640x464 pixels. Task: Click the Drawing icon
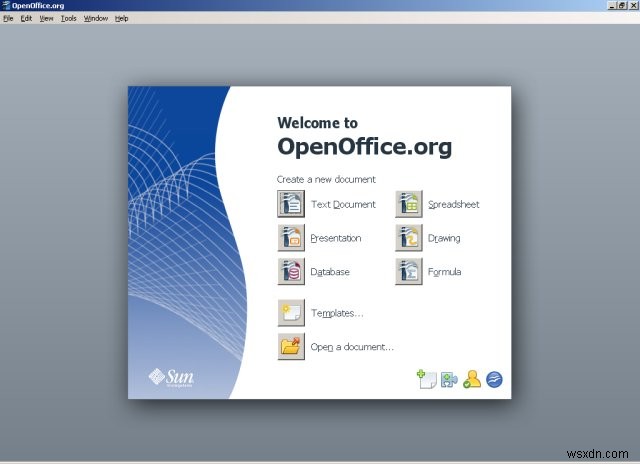coord(409,238)
